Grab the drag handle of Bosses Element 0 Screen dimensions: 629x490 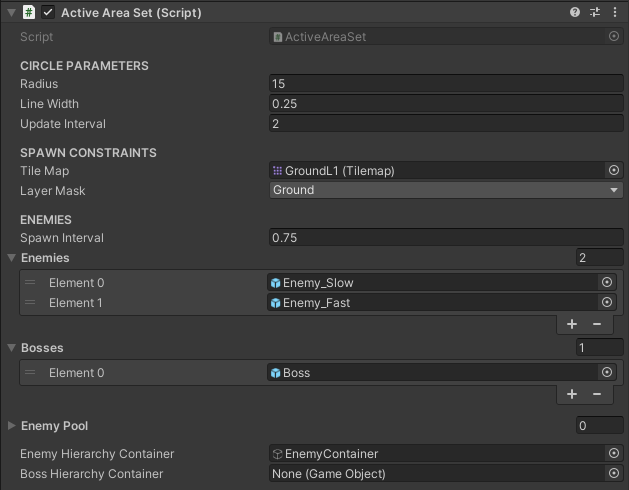pos(30,372)
